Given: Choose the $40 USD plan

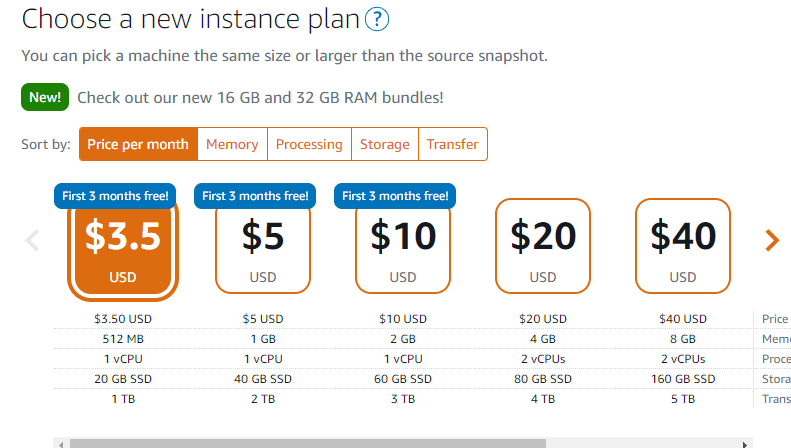Looking at the screenshot, I should click(x=683, y=246).
